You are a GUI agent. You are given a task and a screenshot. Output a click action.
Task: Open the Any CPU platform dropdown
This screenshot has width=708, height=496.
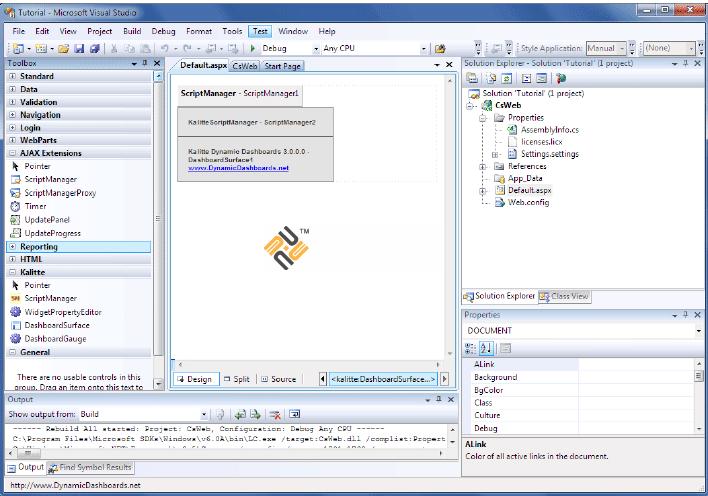coord(424,48)
